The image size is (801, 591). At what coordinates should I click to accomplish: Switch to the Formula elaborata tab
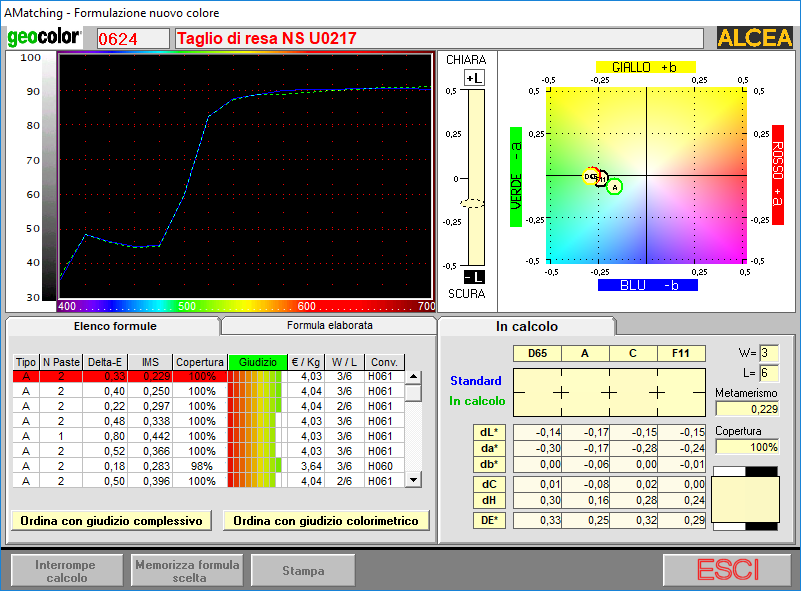[329, 325]
